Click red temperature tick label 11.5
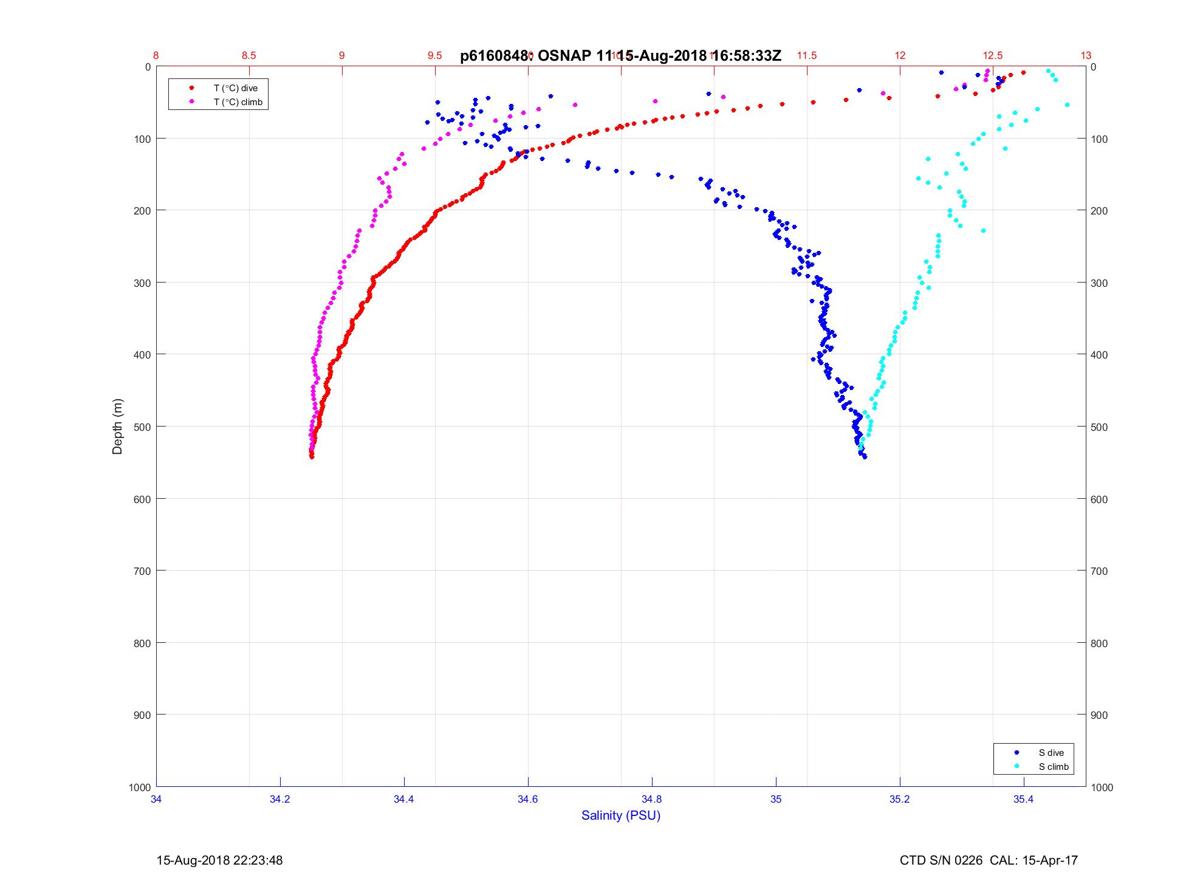Image resolution: width=1200 pixels, height=885 pixels. [x=807, y=56]
